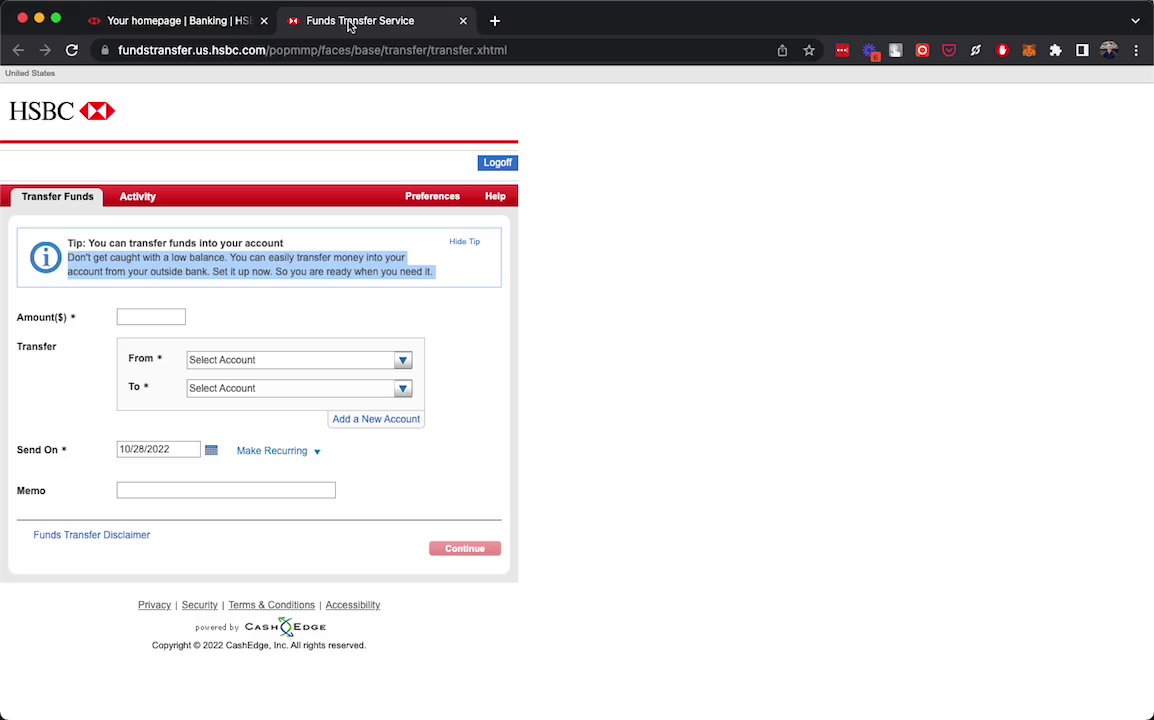1154x720 pixels.
Task: Click the MetaMask fox extension icon
Action: tap(1029, 50)
